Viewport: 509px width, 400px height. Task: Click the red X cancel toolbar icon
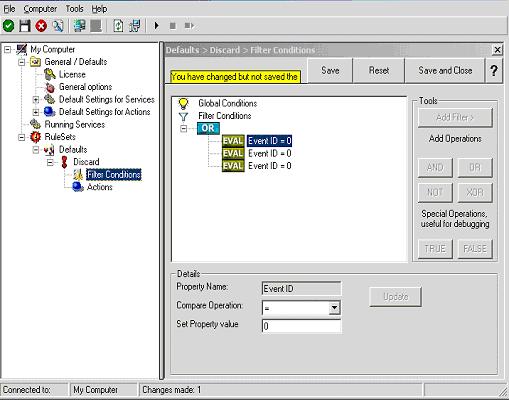[x=41, y=26]
